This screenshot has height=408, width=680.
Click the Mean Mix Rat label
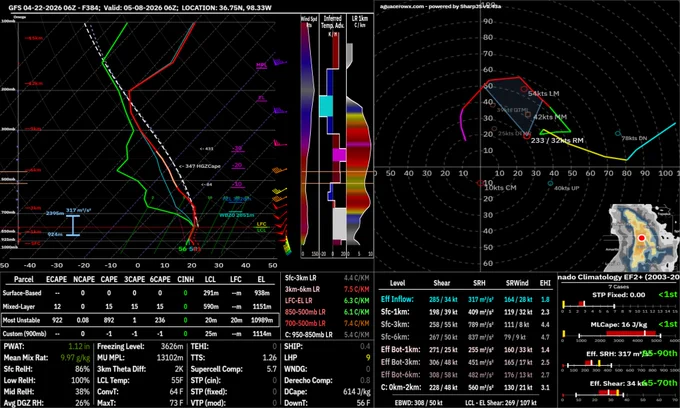(x=26, y=358)
